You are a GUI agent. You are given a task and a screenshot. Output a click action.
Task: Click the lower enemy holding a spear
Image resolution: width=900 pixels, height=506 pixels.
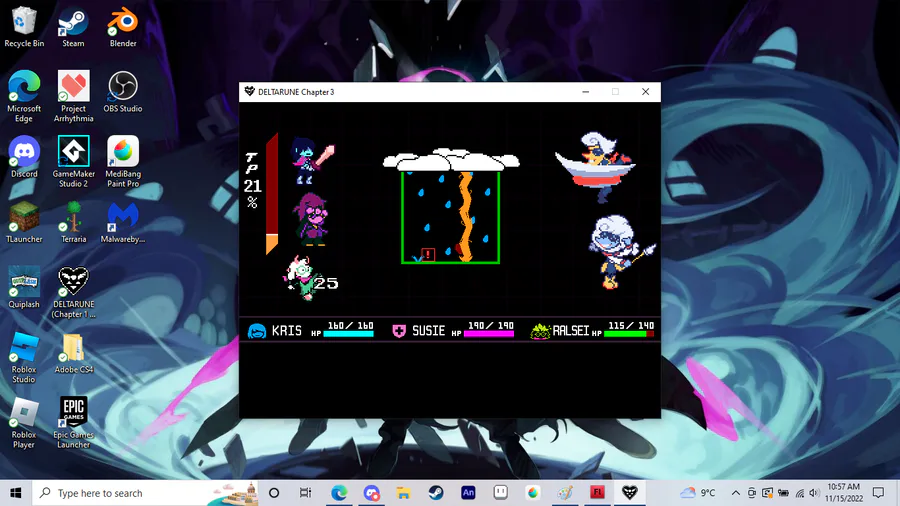tap(622, 251)
